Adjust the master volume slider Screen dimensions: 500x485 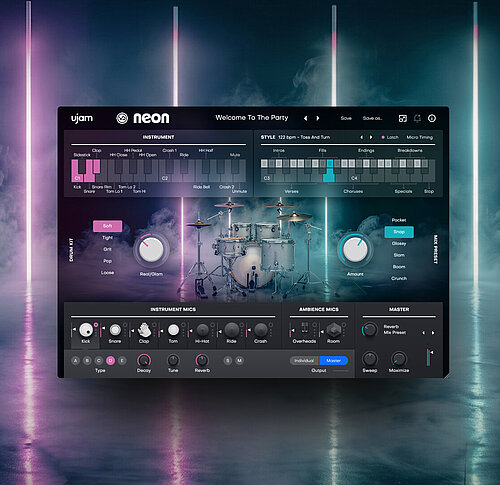coord(428,358)
